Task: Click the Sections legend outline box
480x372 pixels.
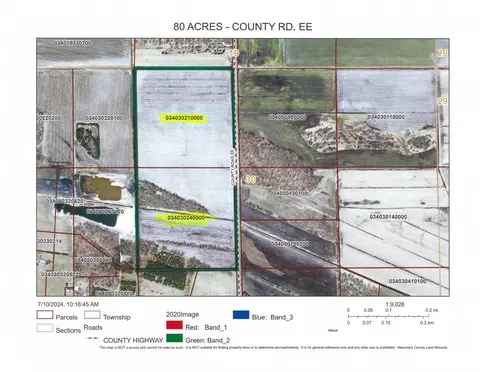Action: tap(45, 328)
